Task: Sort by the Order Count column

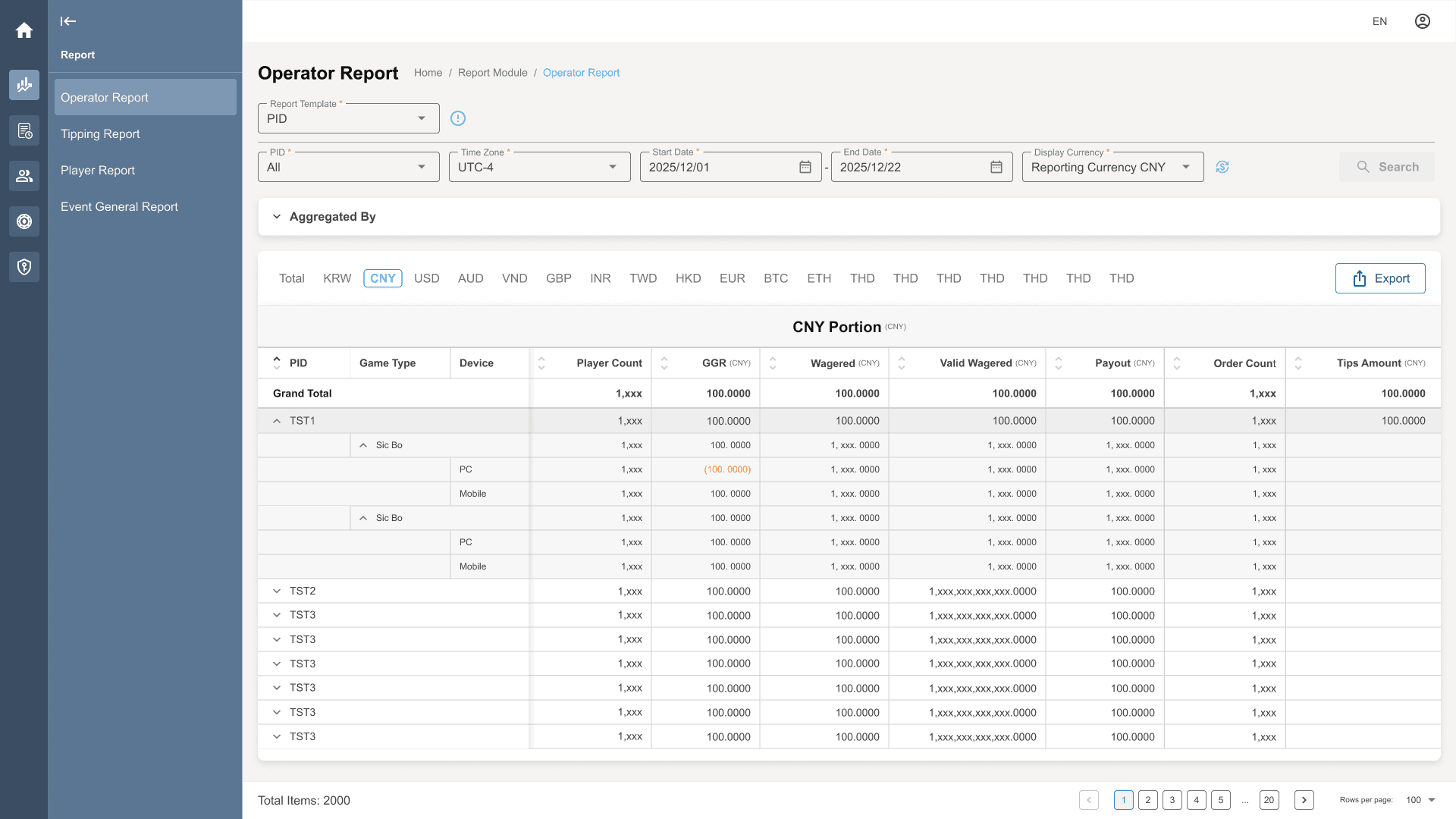Action: point(1177,363)
